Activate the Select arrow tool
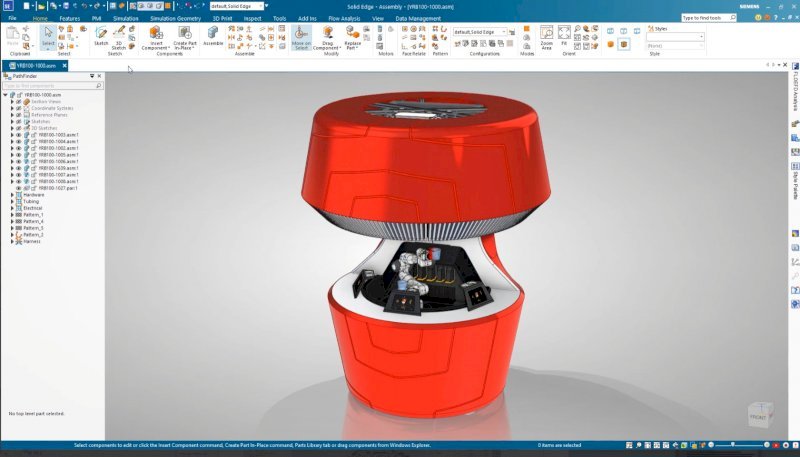 tap(48, 37)
